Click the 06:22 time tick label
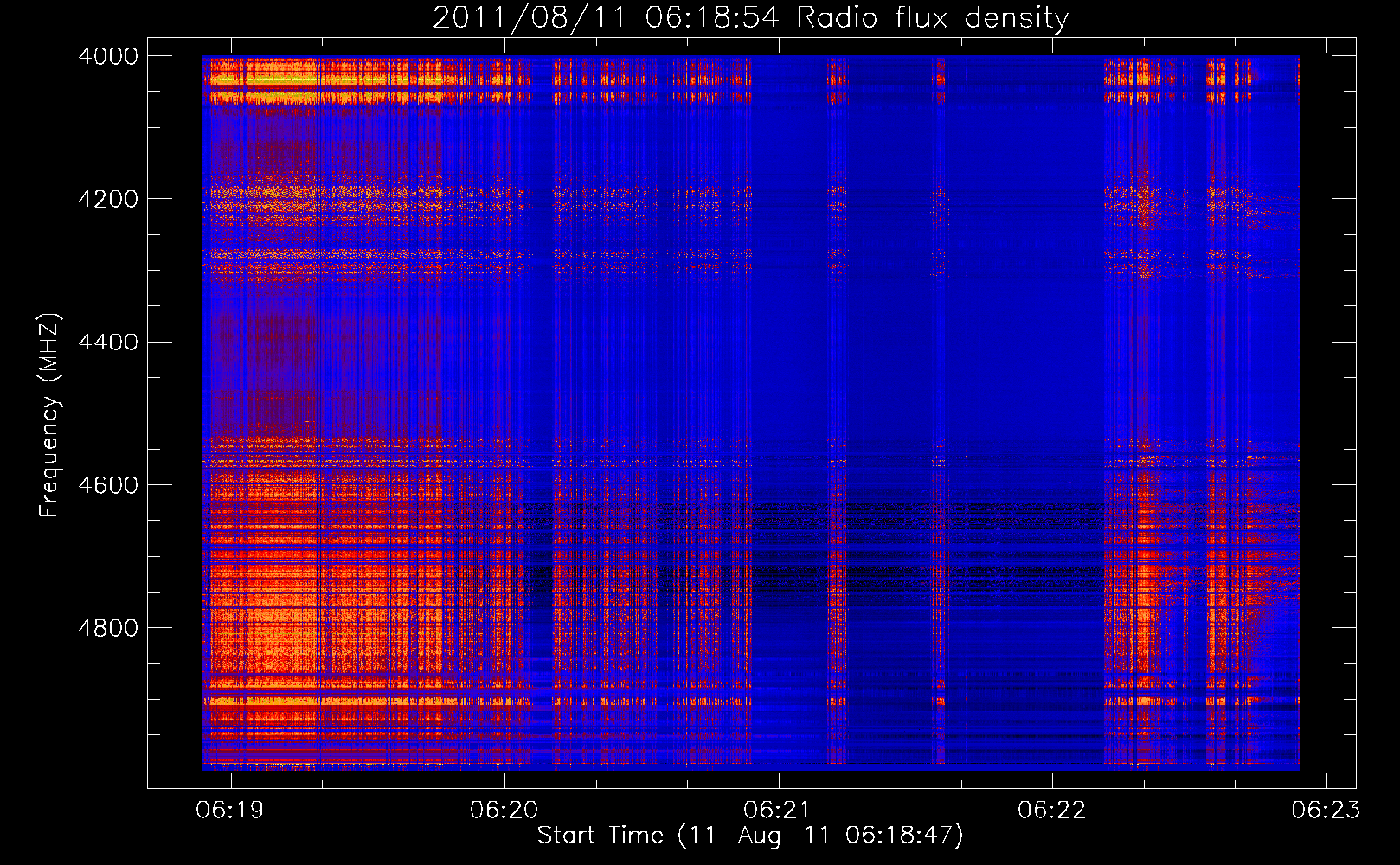This screenshot has height=865, width=1400. coord(1052,810)
